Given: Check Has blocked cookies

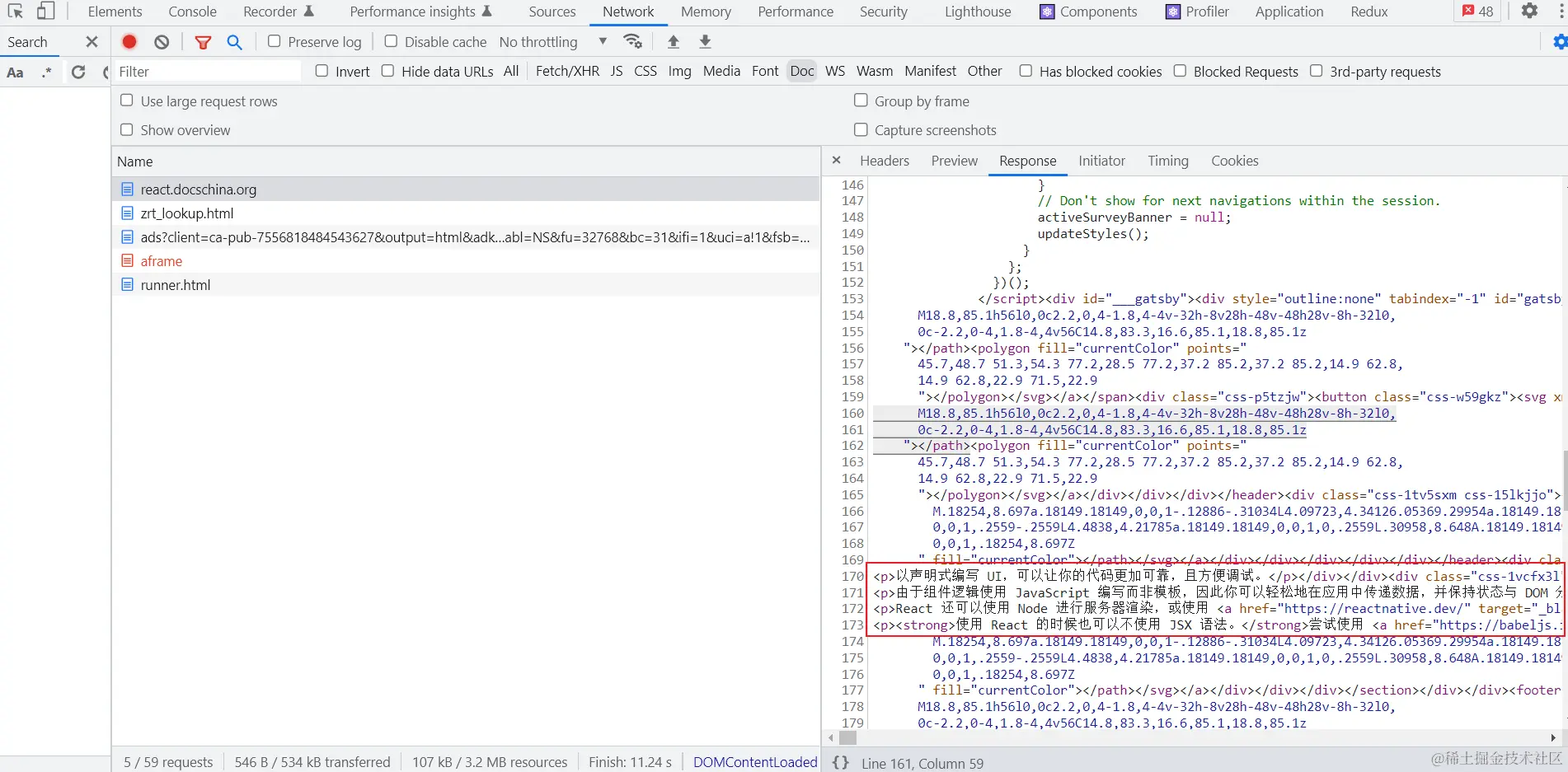Looking at the screenshot, I should pyautogui.click(x=1026, y=71).
